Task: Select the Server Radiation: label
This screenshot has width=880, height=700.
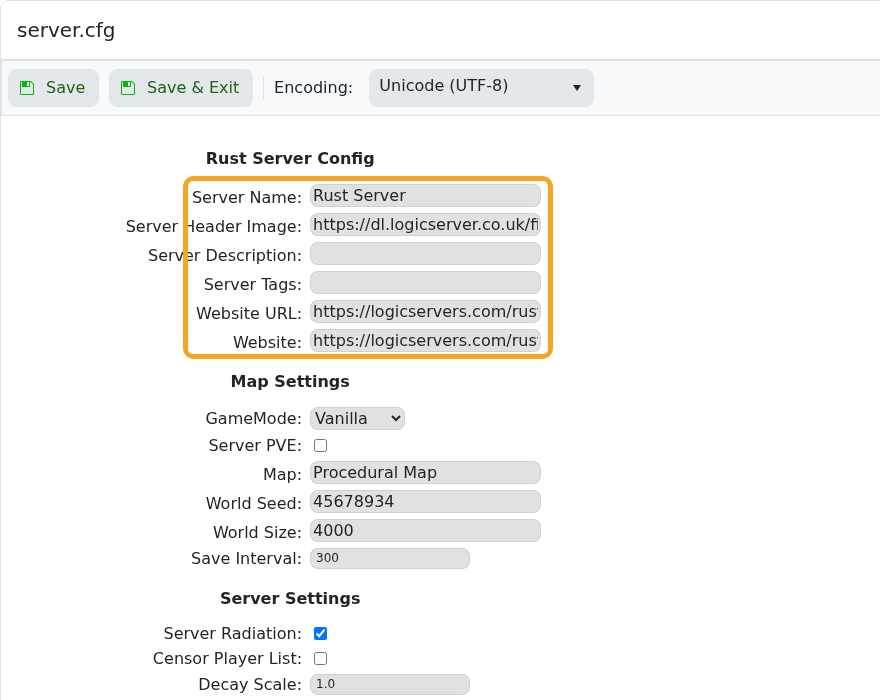Action: coord(233,633)
